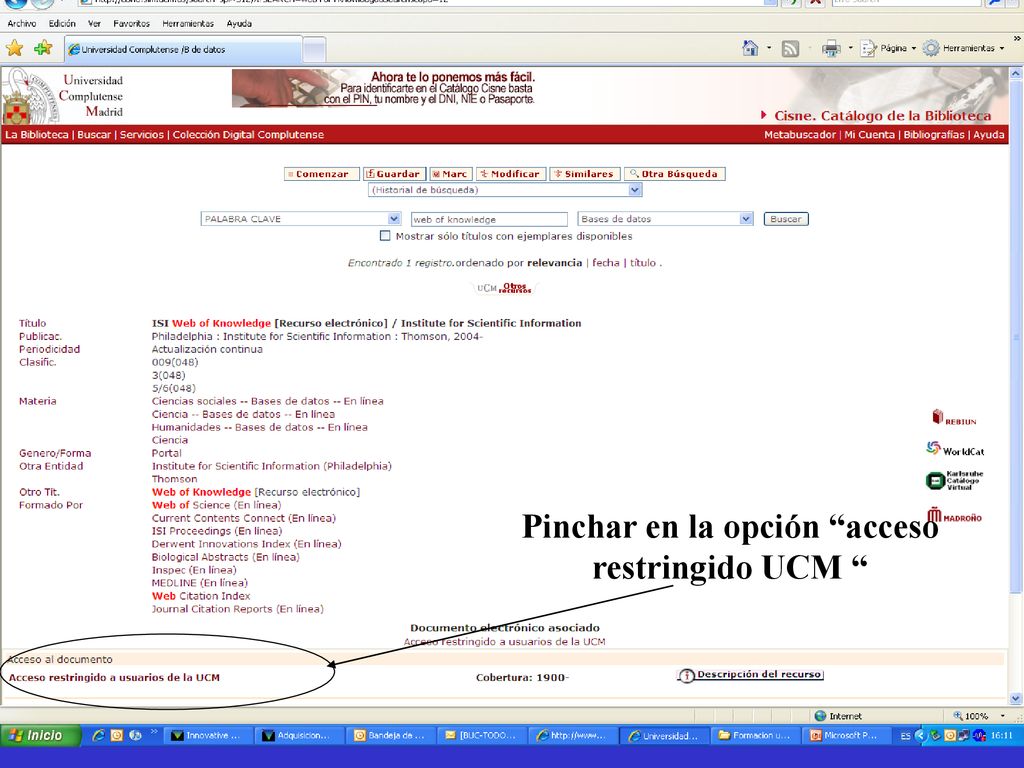The height and width of the screenshot is (768, 1024).
Task: Open the Ayuda menu in menu bar
Action: tap(239, 24)
